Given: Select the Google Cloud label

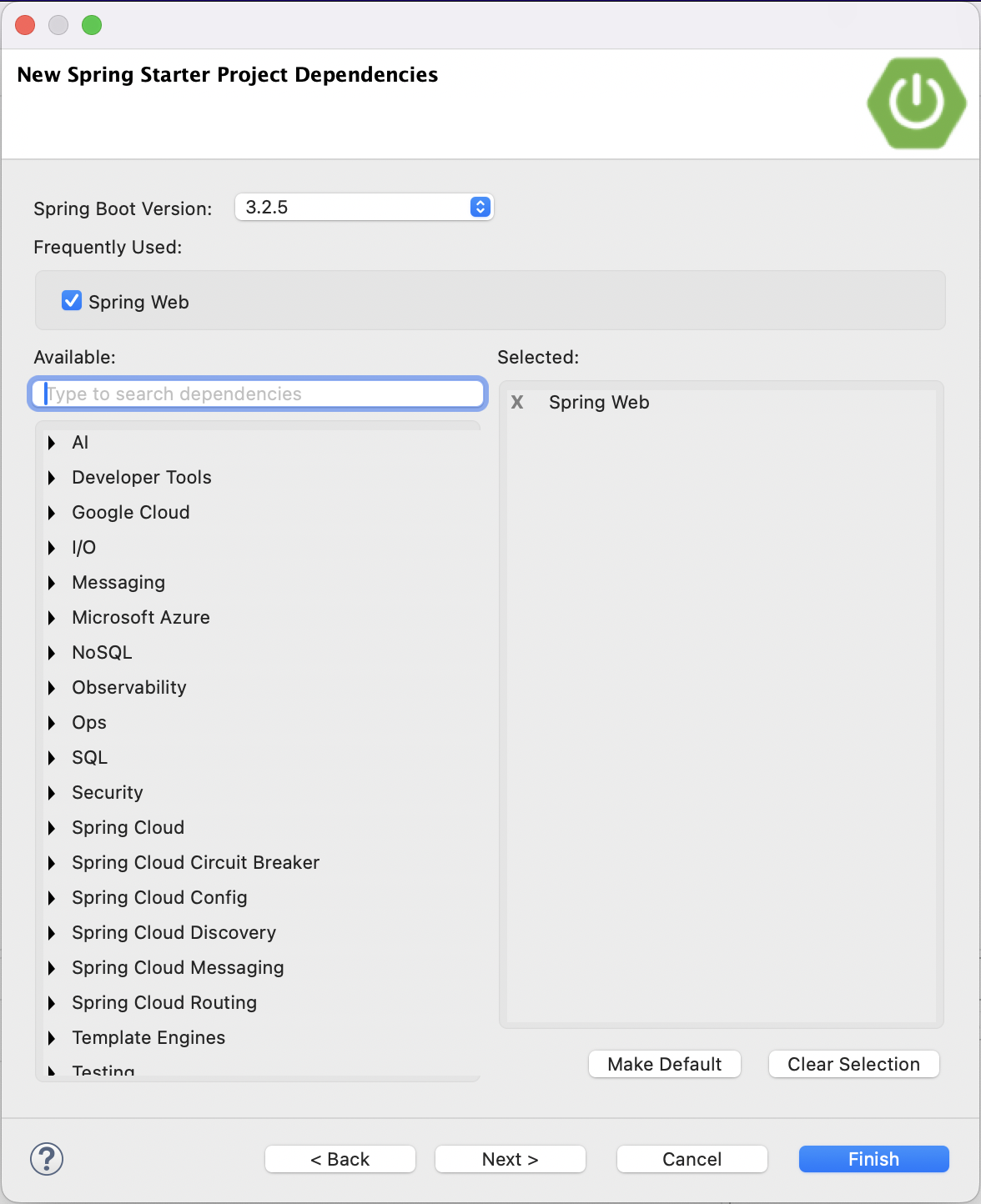Looking at the screenshot, I should pos(131,513).
